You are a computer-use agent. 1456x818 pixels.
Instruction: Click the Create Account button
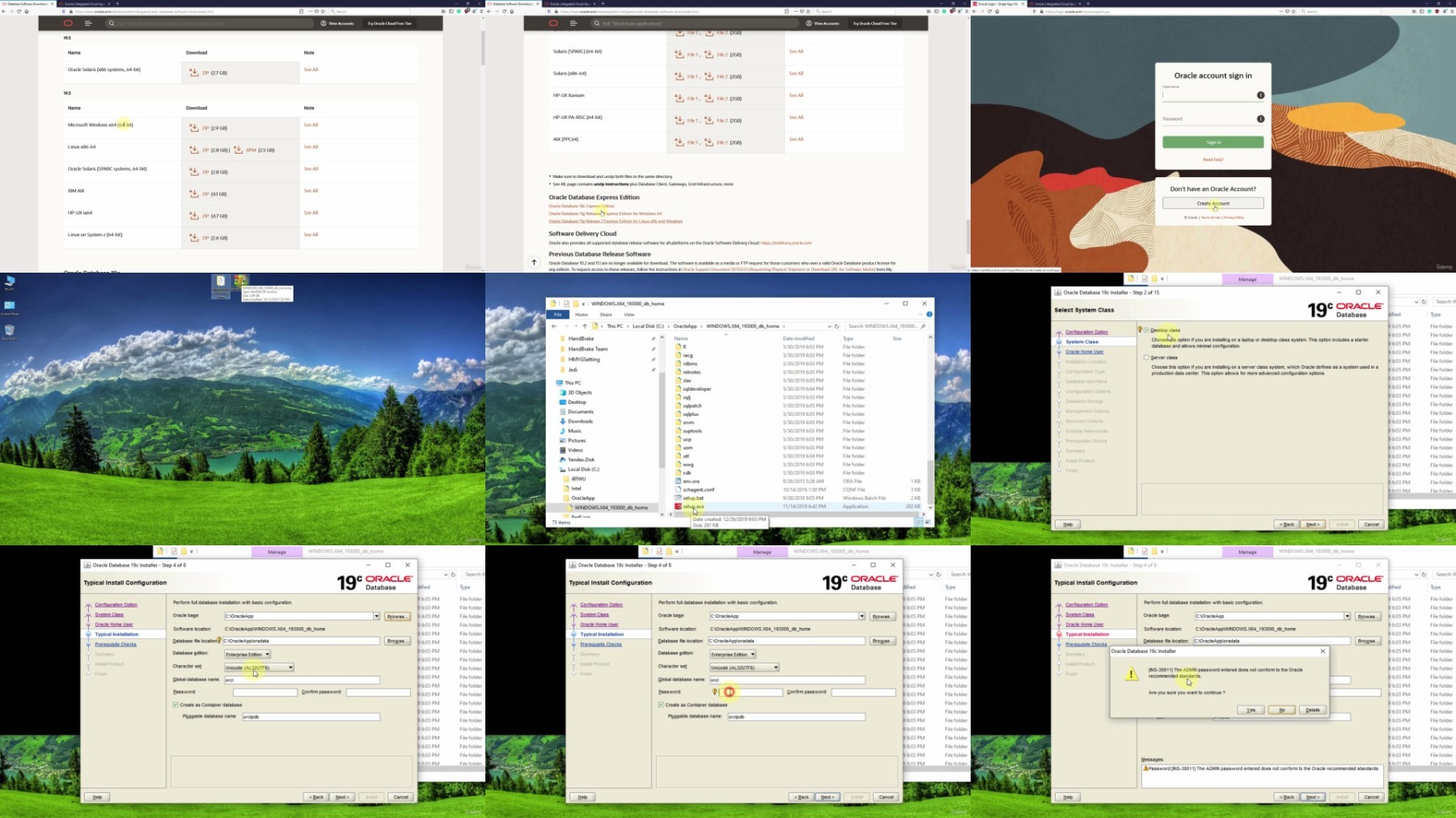(1213, 203)
